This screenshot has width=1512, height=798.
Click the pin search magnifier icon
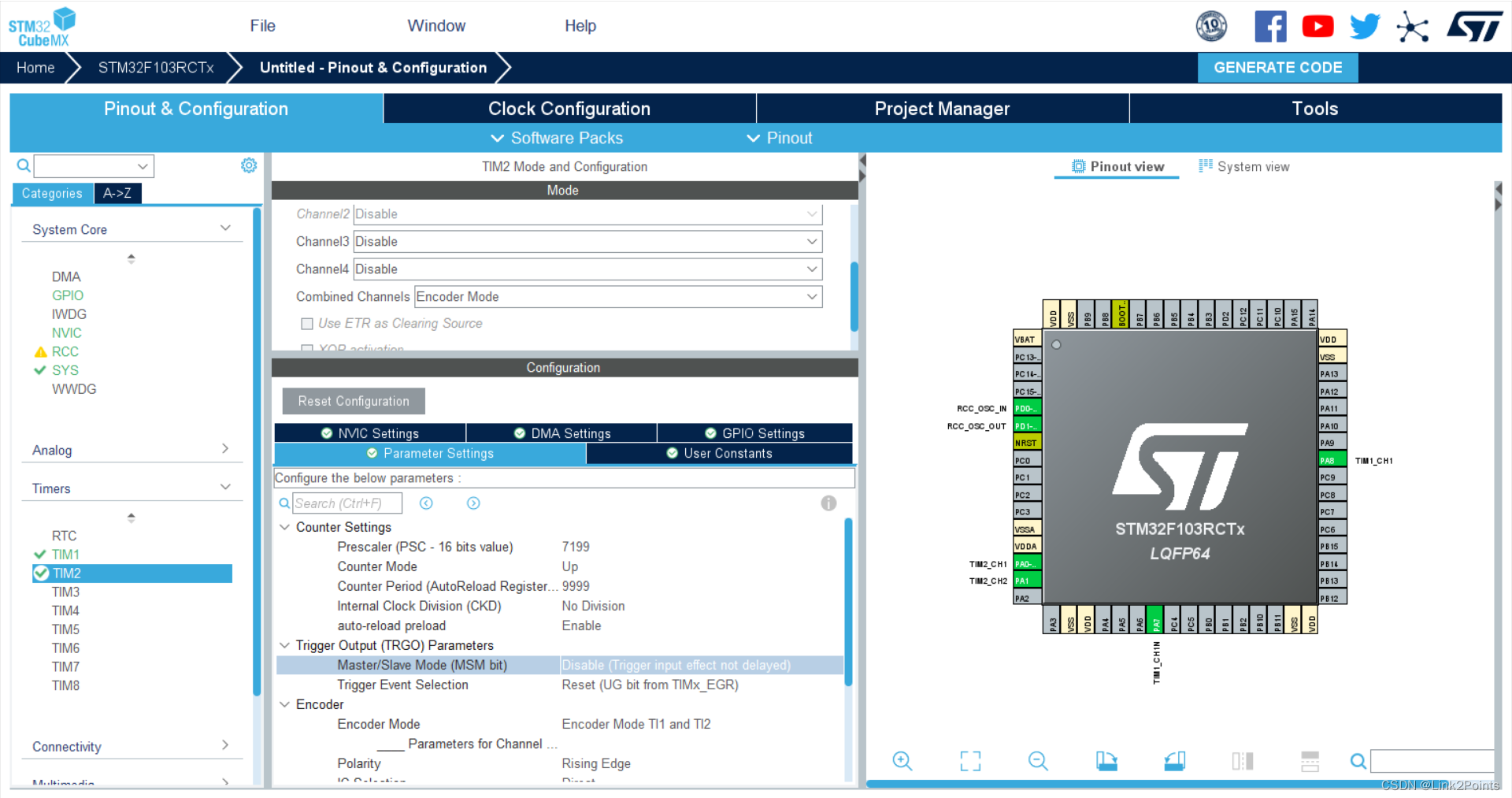[1358, 761]
